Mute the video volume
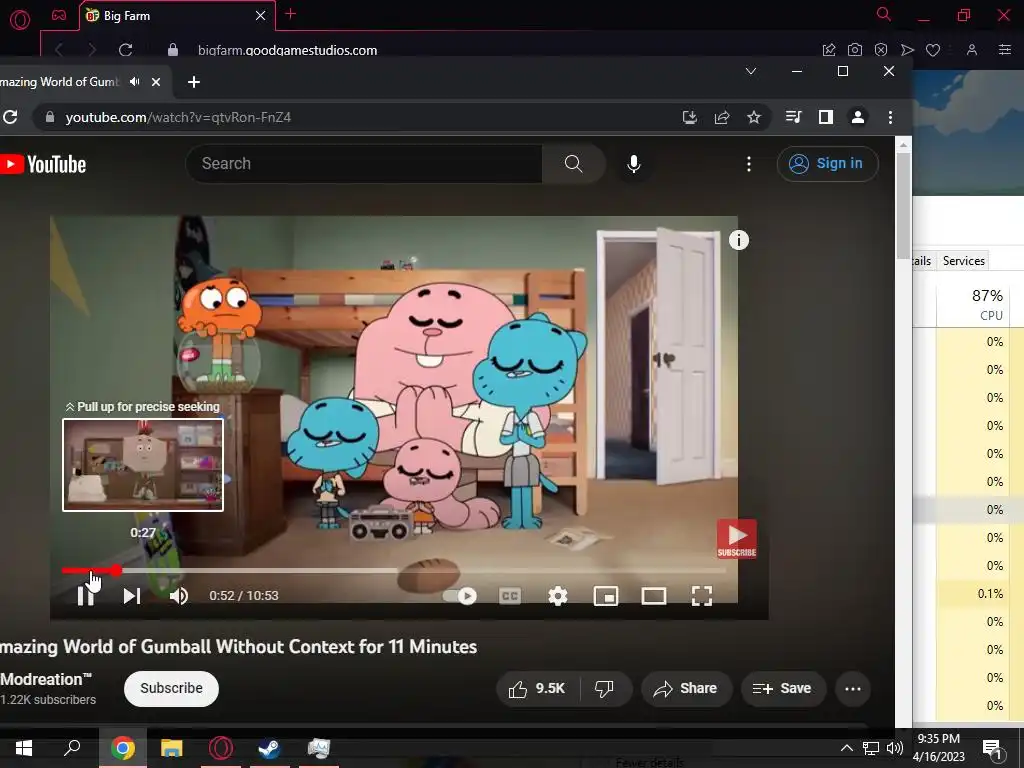Screen dimensions: 1024x768 [x=178, y=596]
